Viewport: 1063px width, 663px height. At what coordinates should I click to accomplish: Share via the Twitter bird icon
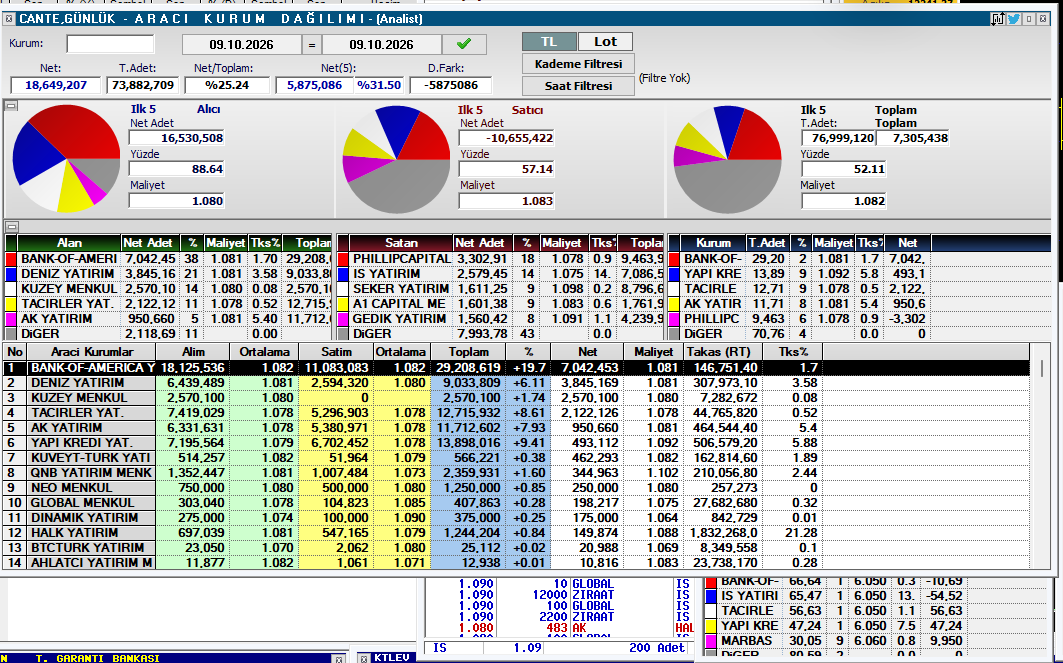click(x=1014, y=19)
